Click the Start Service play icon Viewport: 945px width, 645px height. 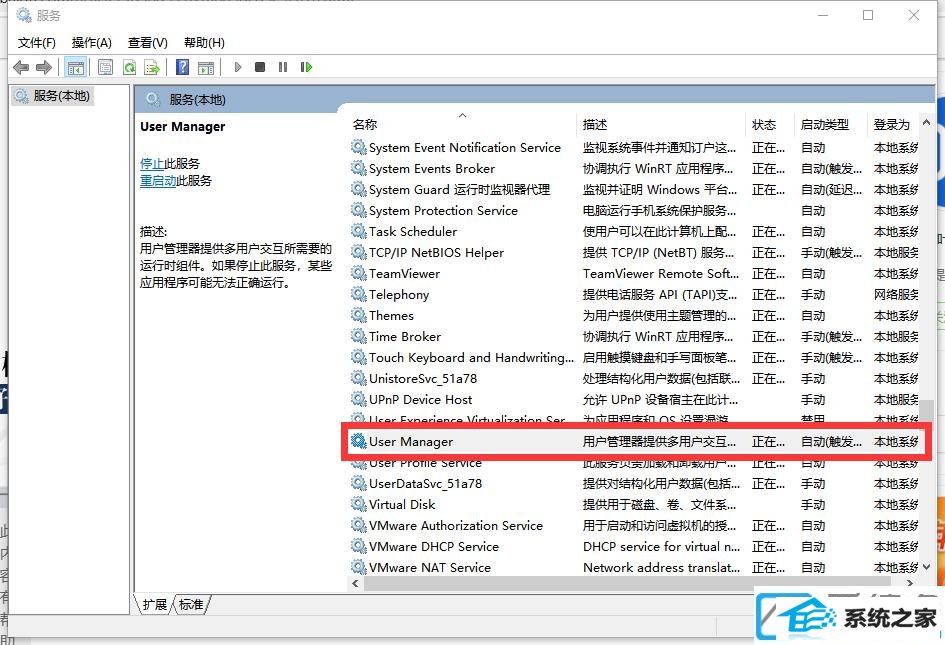[x=237, y=67]
